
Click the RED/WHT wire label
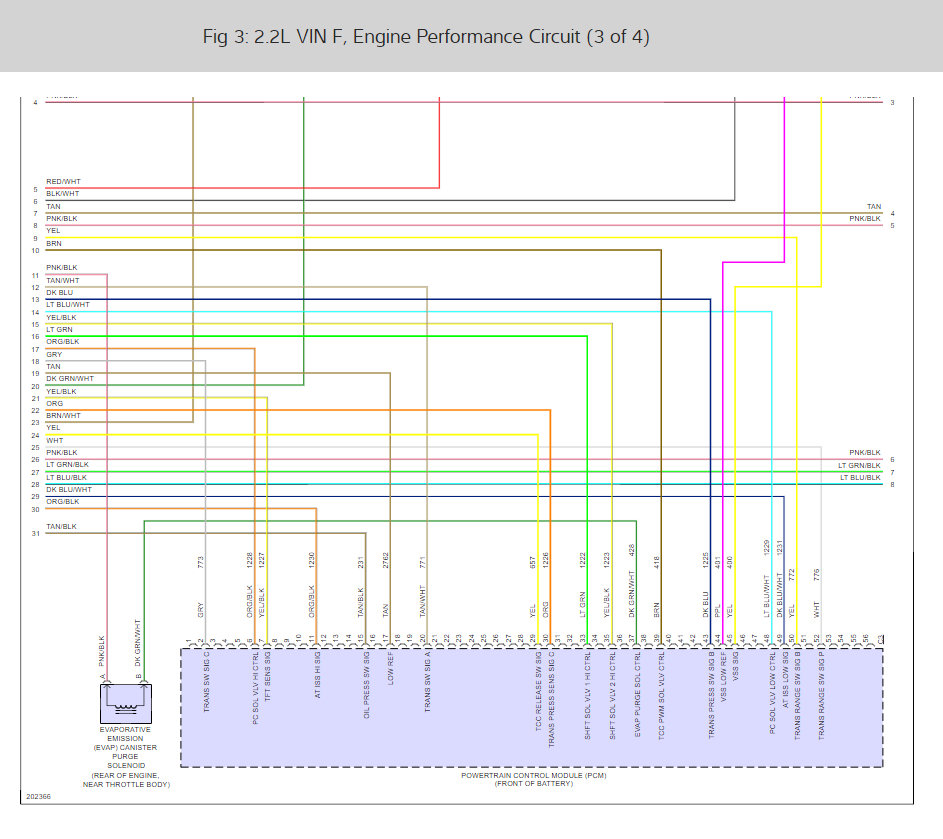[63, 182]
